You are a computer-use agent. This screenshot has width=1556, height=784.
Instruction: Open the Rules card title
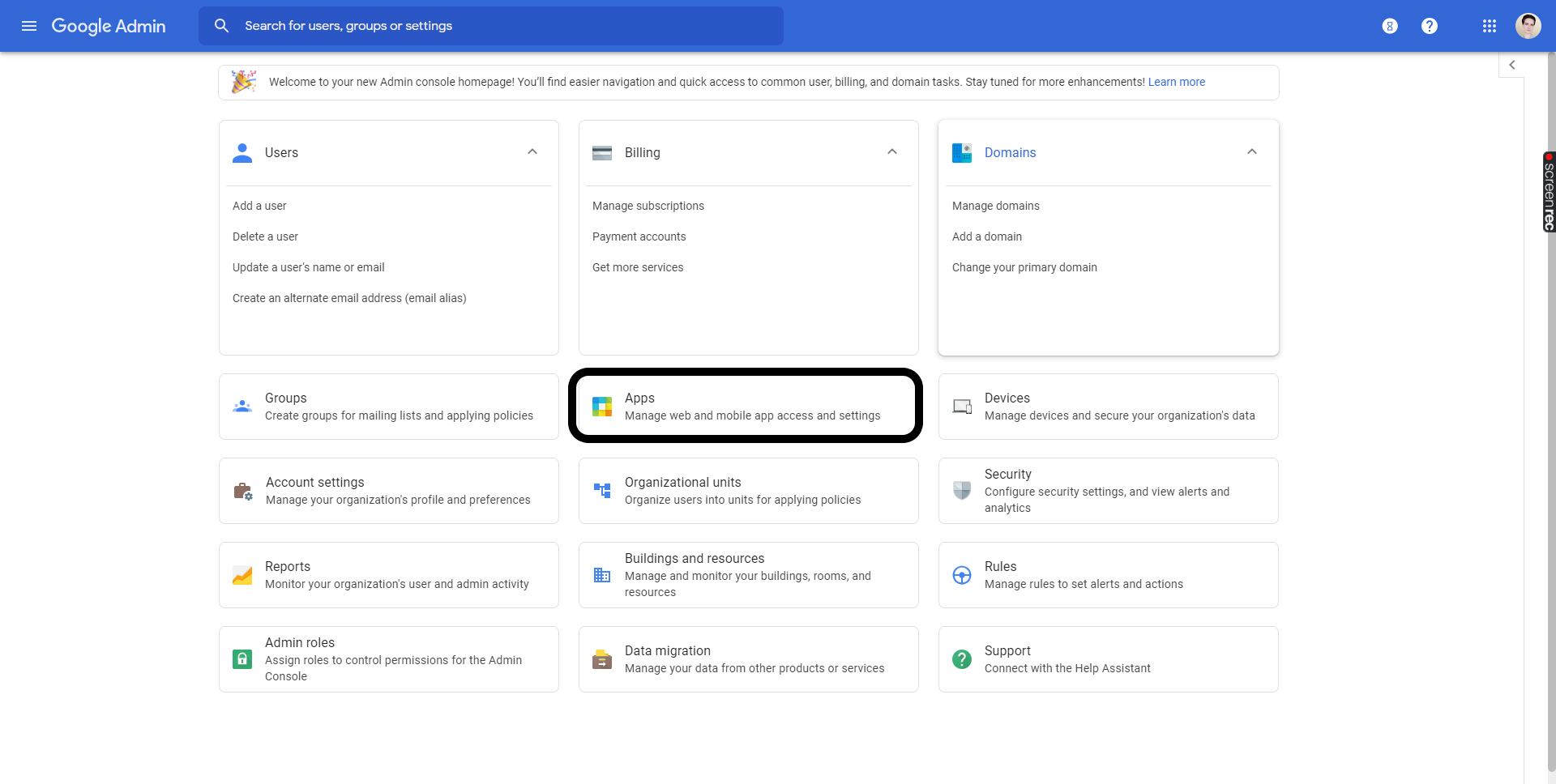[1000, 566]
